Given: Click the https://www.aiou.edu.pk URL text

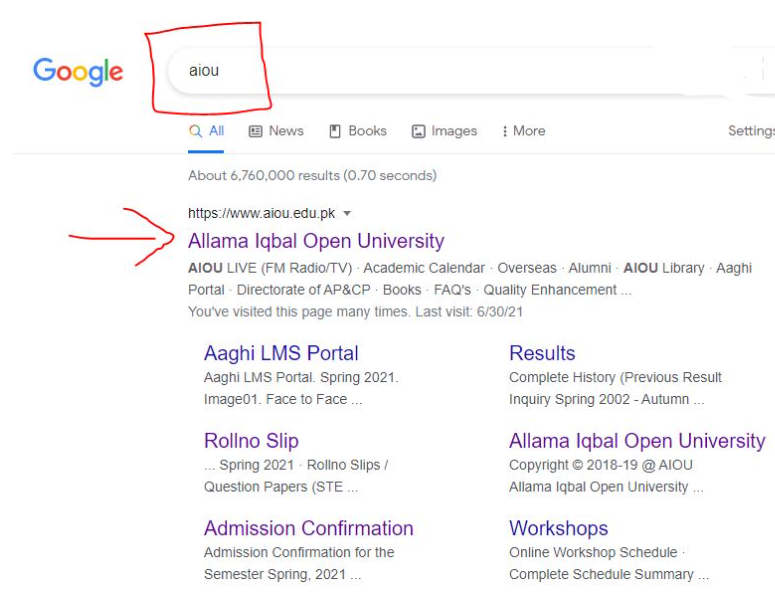Looking at the screenshot, I should point(261,213).
